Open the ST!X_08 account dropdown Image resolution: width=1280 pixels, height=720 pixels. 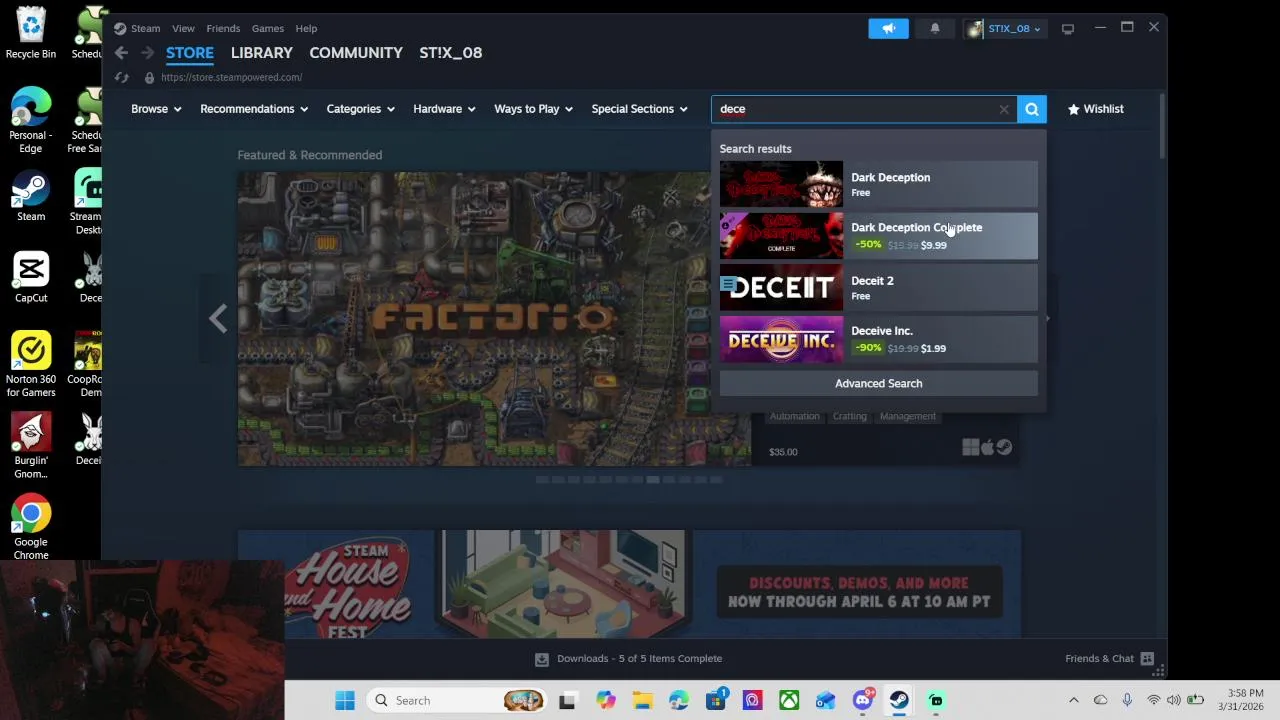click(x=1005, y=28)
